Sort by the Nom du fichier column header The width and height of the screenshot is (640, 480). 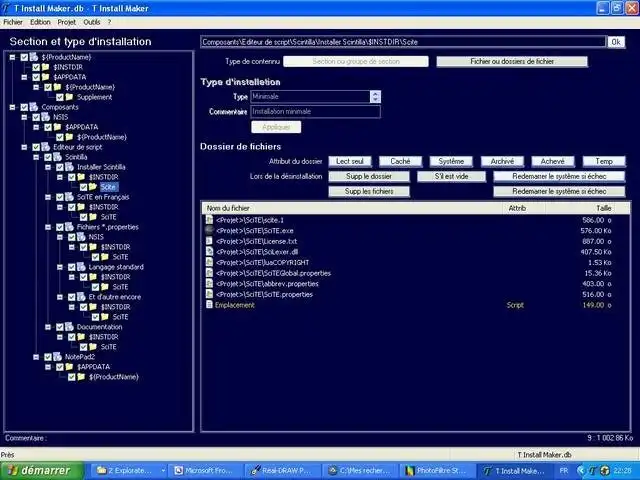tap(352, 208)
